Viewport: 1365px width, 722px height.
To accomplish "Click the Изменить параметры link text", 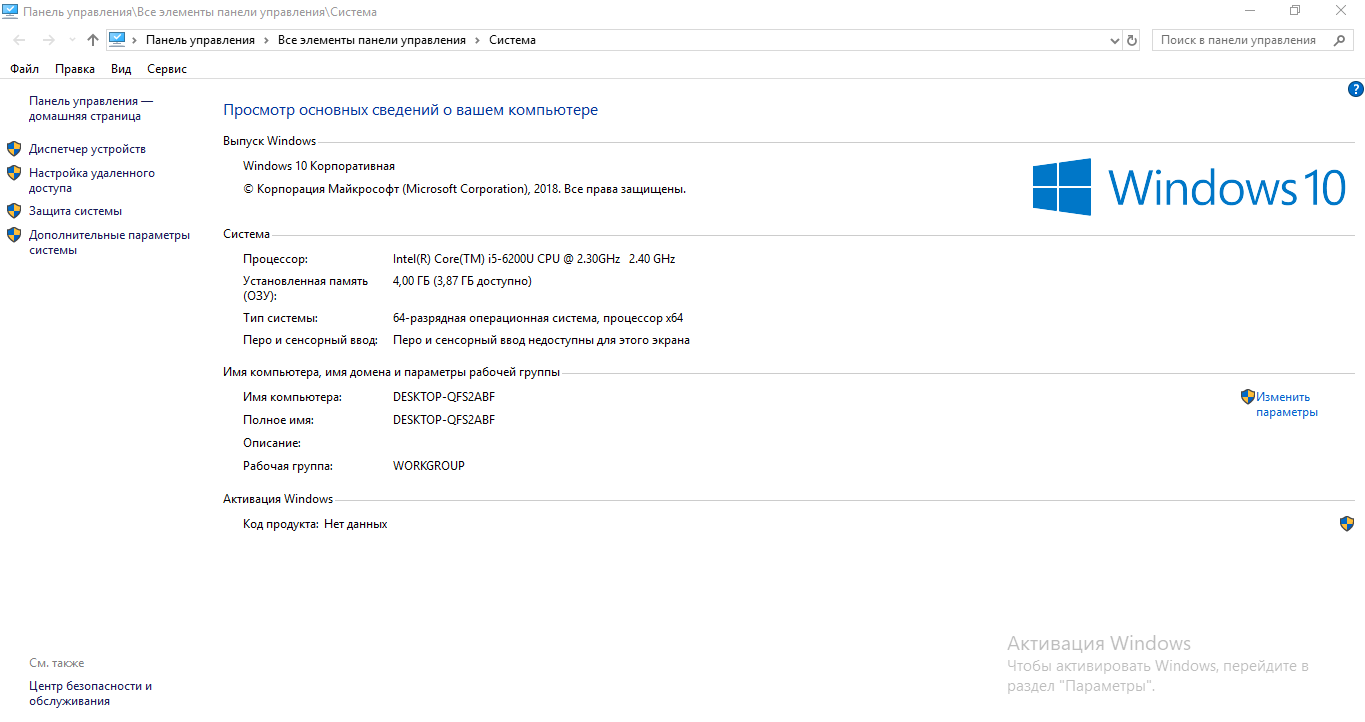I will coord(1287,404).
